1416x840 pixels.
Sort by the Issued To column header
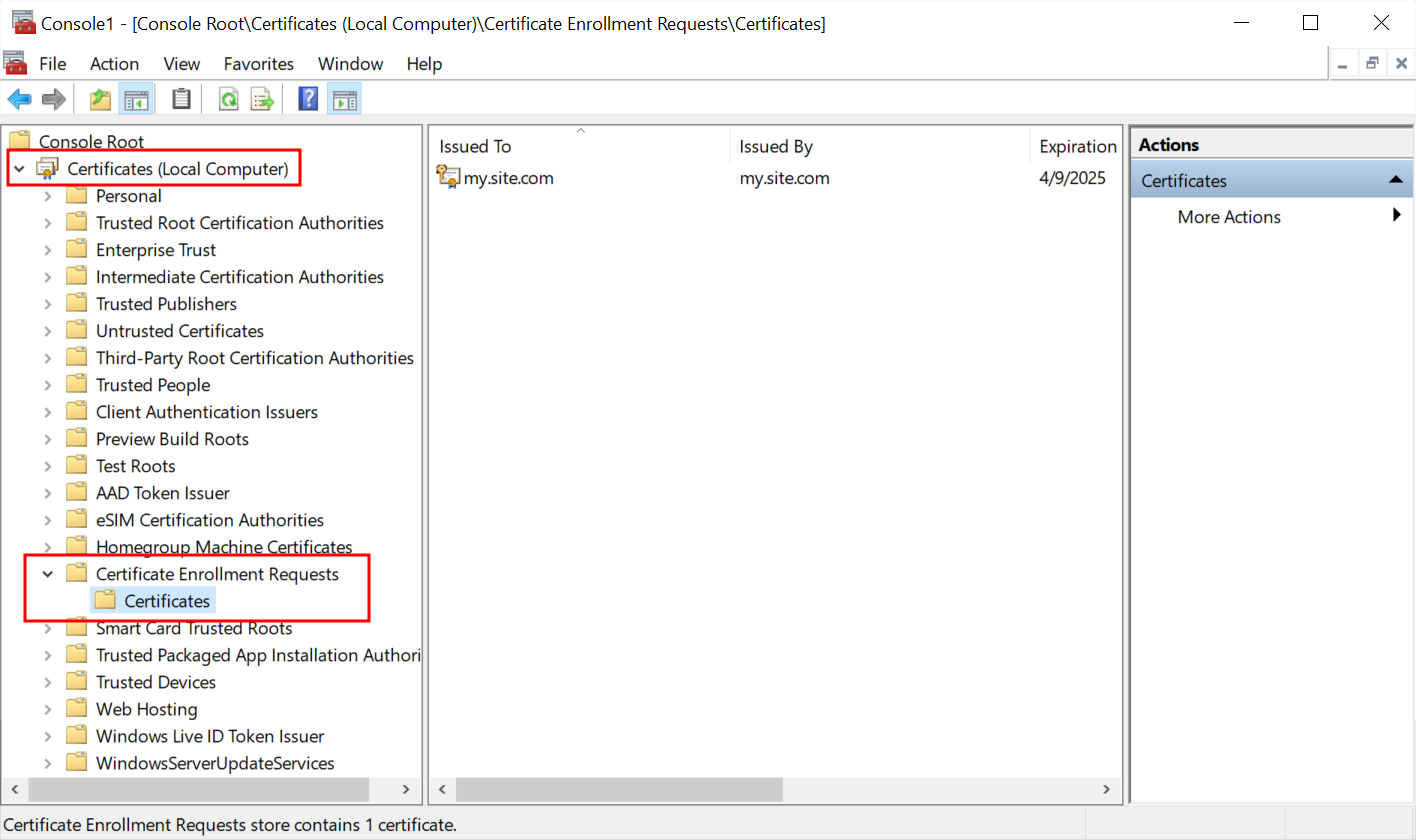pos(581,146)
